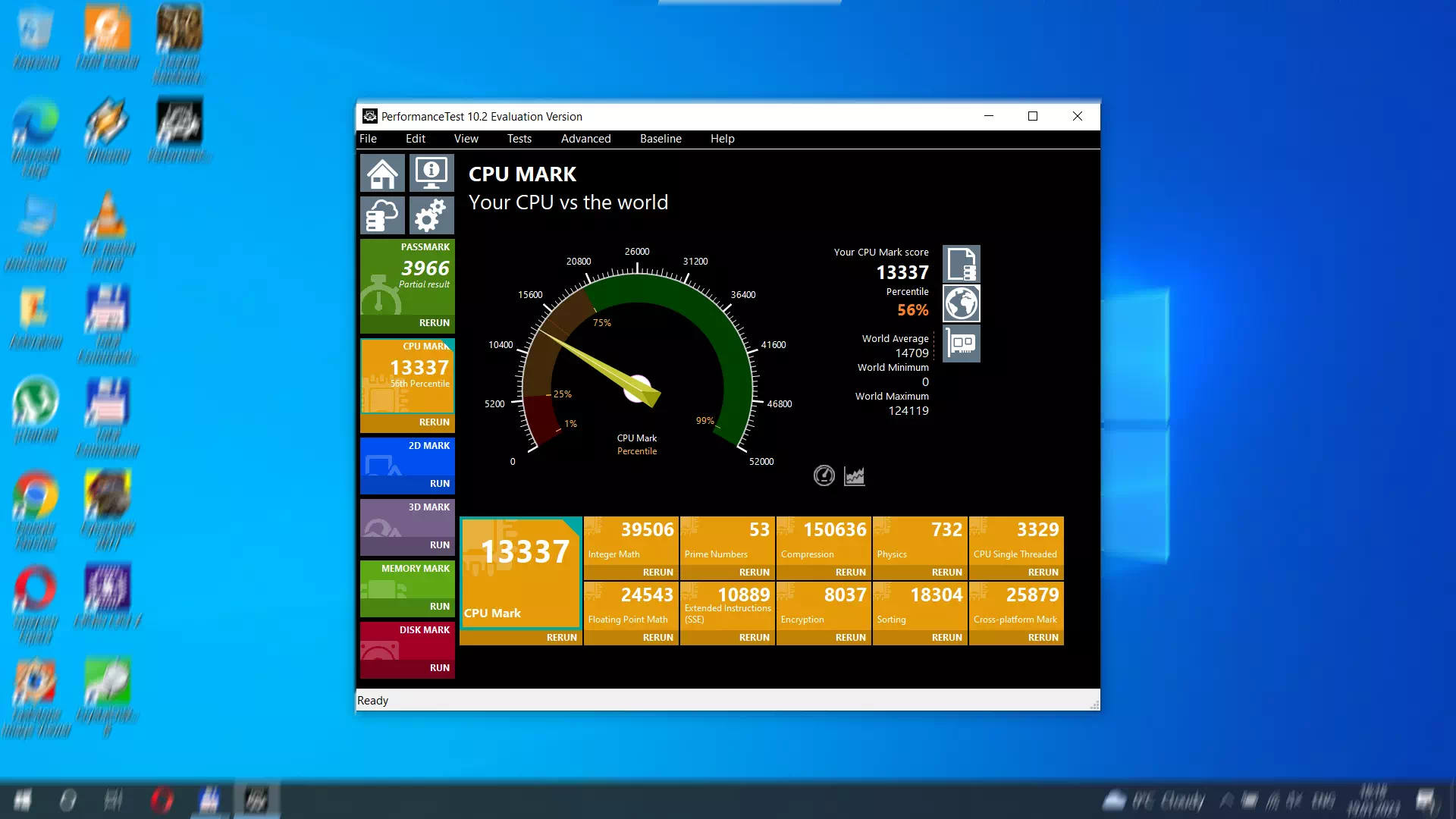
Task: Compare hardware via graphics card icon
Action: 961,344
